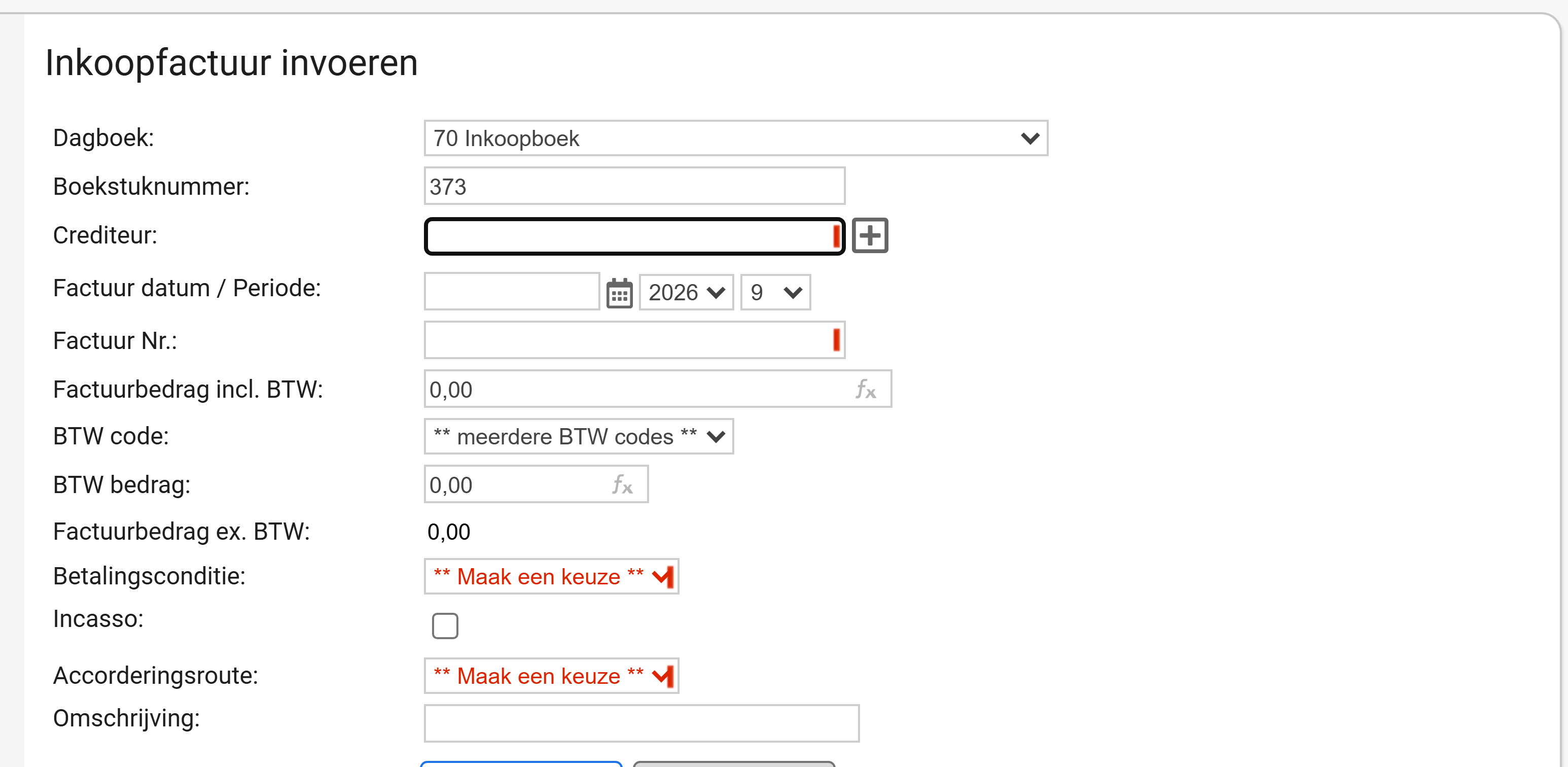Toggle the Incasso checkbox
The height and width of the screenshot is (767, 1568).
pos(445,626)
